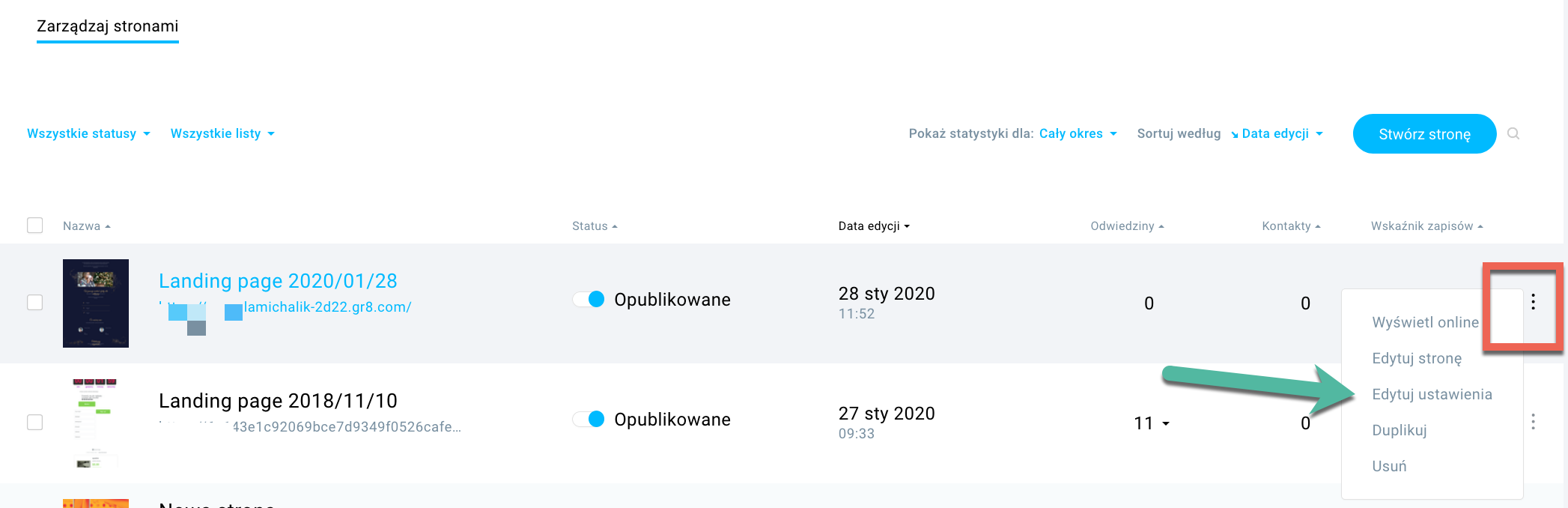The width and height of the screenshot is (1568, 508).
Task: Select Edytuj ustawienia from context menu
Action: pos(1432,394)
